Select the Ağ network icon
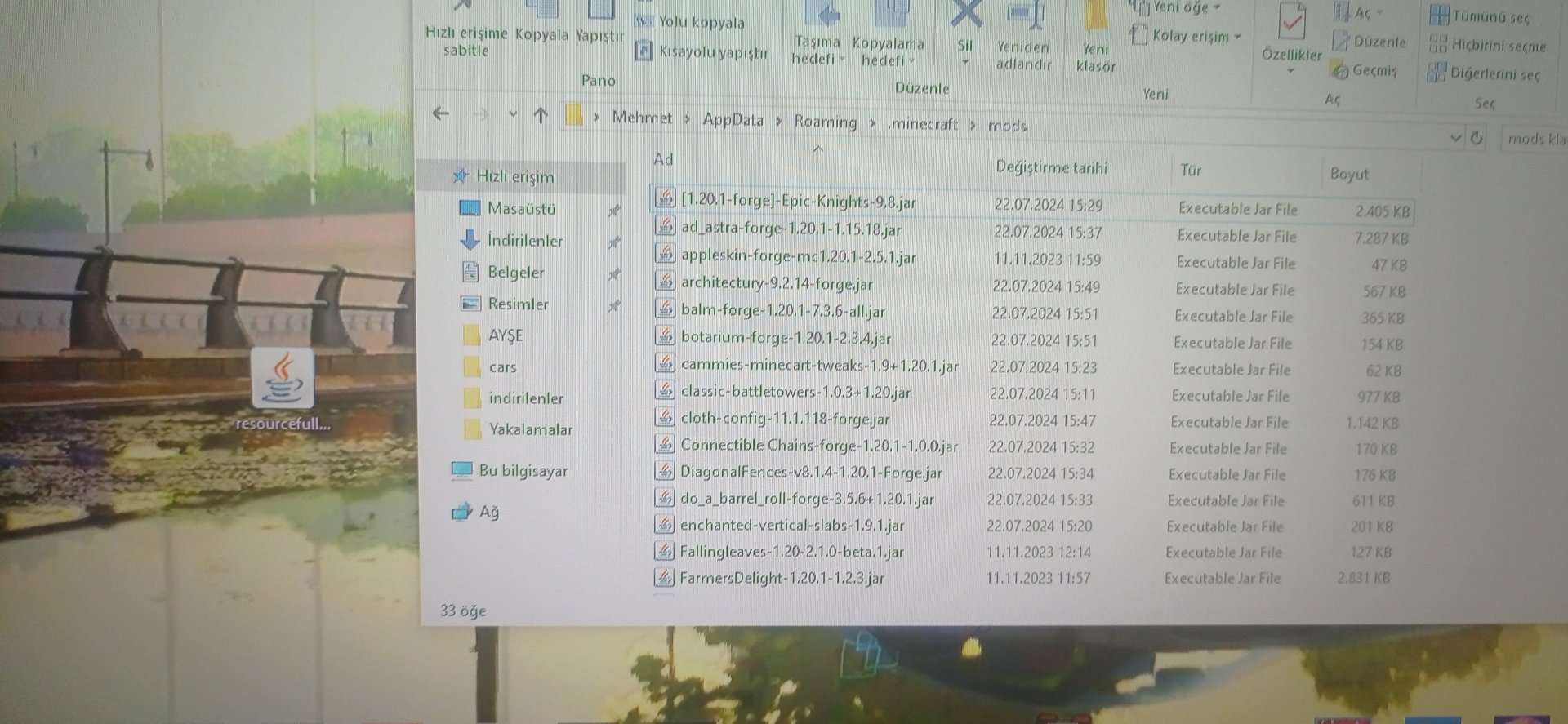This screenshot has width=1568, height=724. coord(462,512)
